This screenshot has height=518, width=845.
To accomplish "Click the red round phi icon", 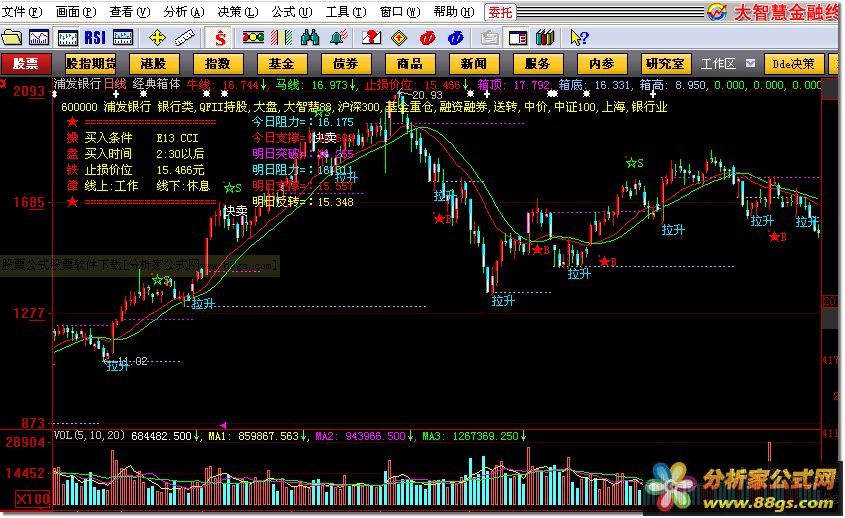I will point(427,38).
